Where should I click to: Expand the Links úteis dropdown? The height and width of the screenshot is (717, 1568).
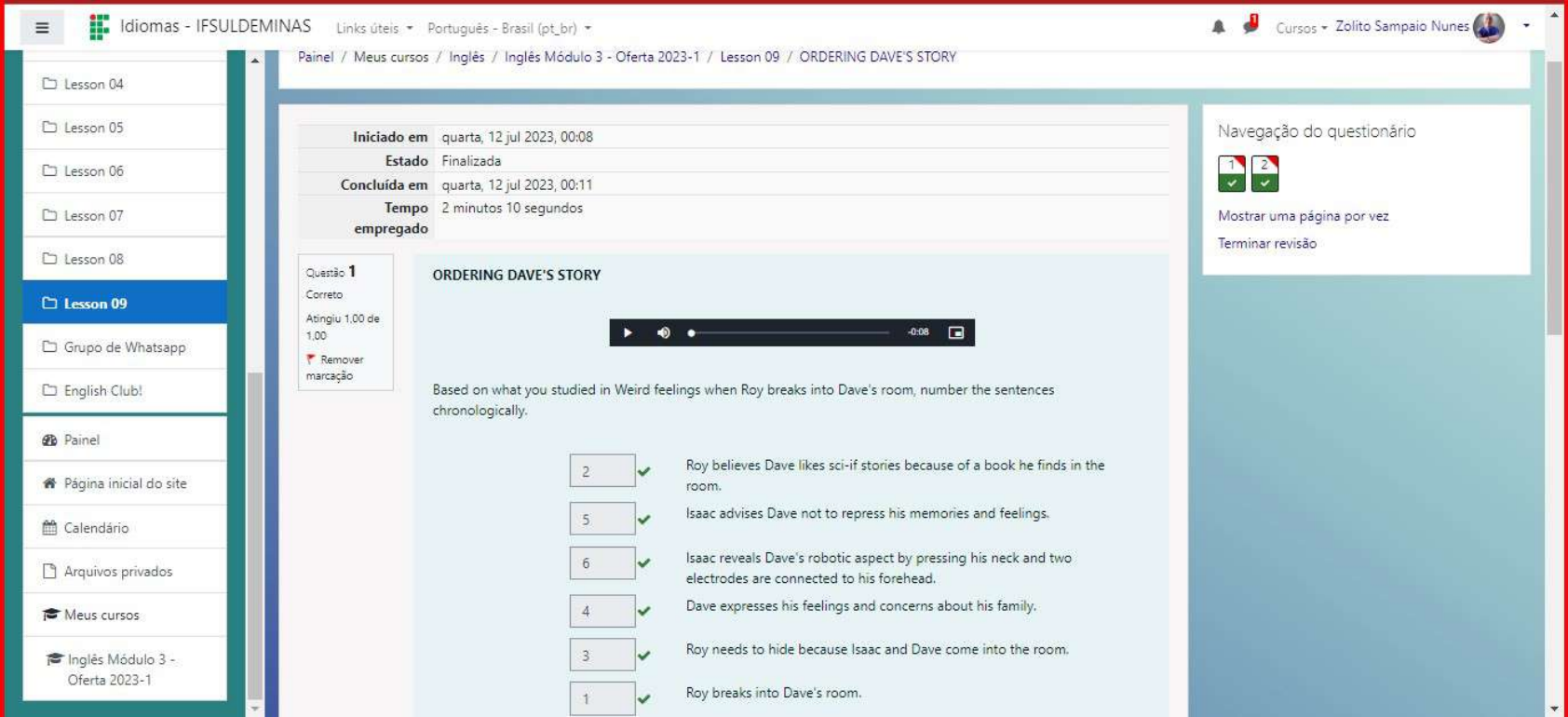(x=373, y=28)
